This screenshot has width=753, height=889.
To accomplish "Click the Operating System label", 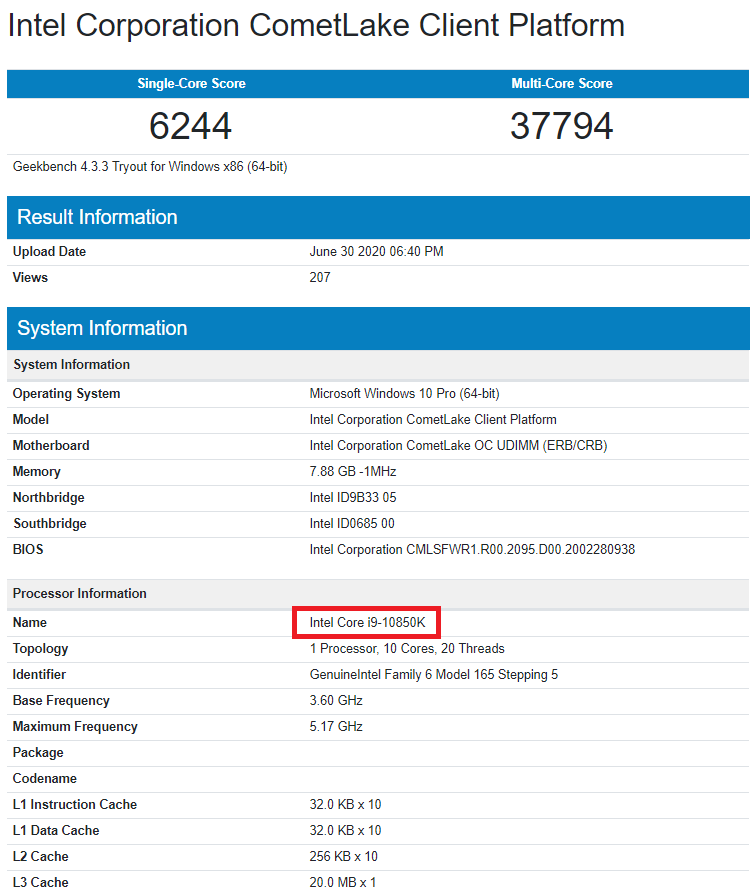I will tap(66, 393).
